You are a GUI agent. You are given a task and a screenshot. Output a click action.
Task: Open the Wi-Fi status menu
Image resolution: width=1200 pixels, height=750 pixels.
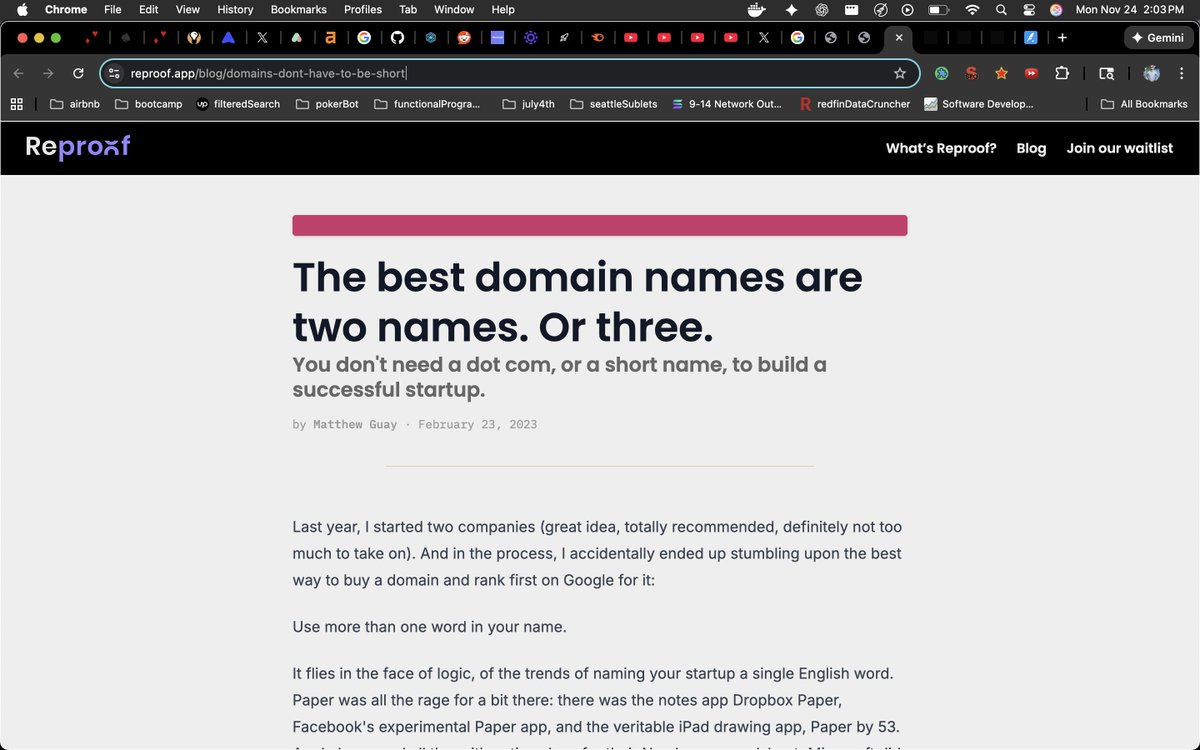coord(972,9)
